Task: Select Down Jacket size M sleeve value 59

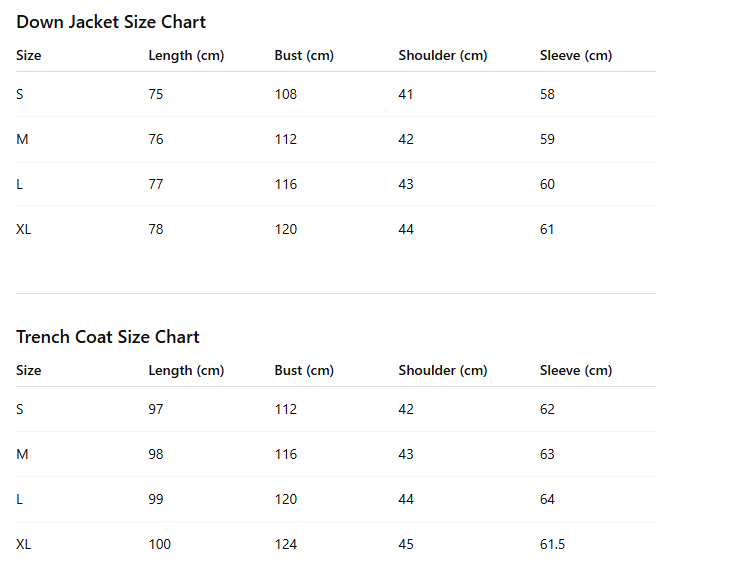Action: coord(547,139)
